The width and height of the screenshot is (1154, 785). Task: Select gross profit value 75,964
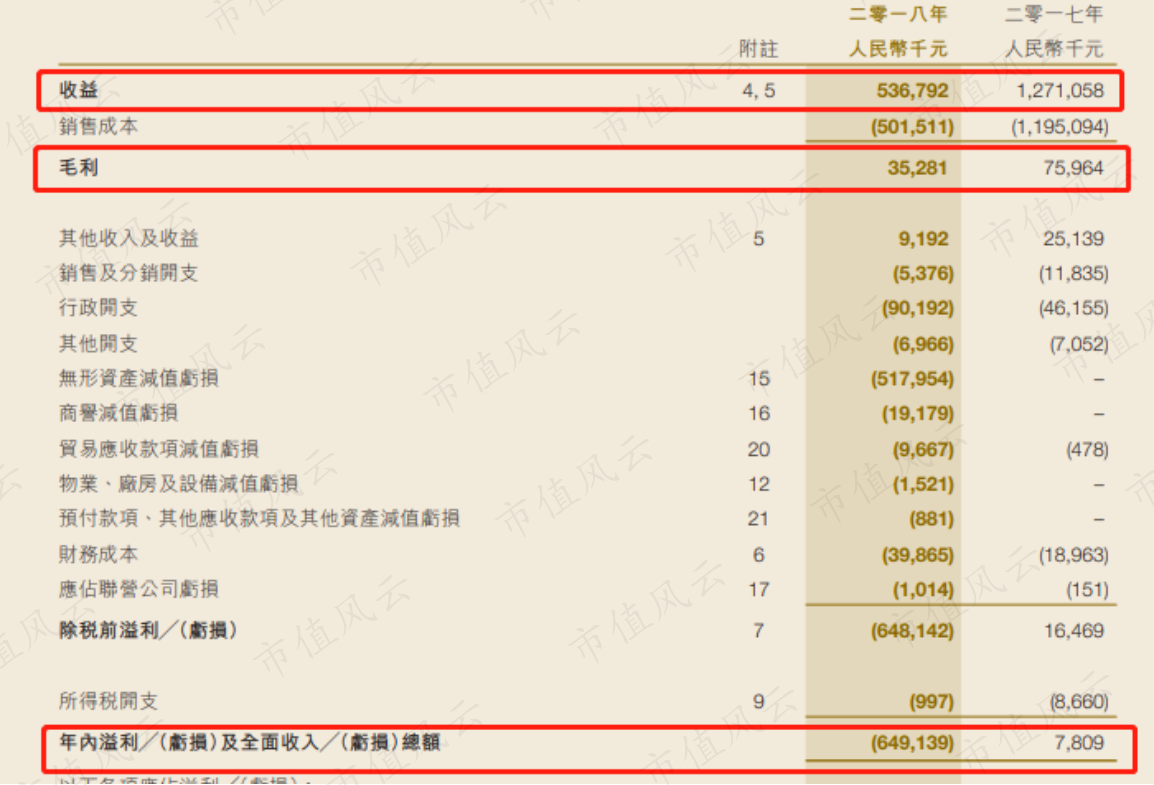1073,168
